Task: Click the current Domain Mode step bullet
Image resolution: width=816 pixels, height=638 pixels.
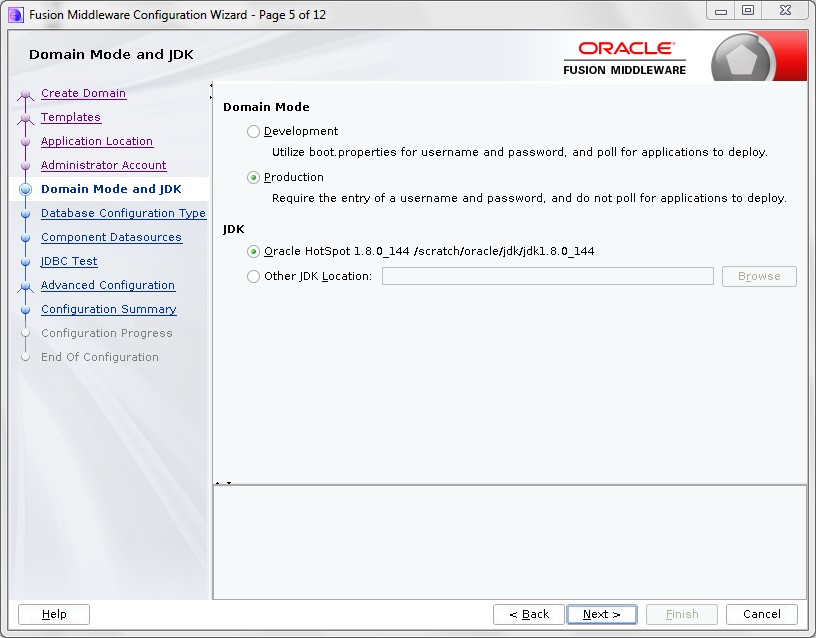Action: tap(26, 189)
